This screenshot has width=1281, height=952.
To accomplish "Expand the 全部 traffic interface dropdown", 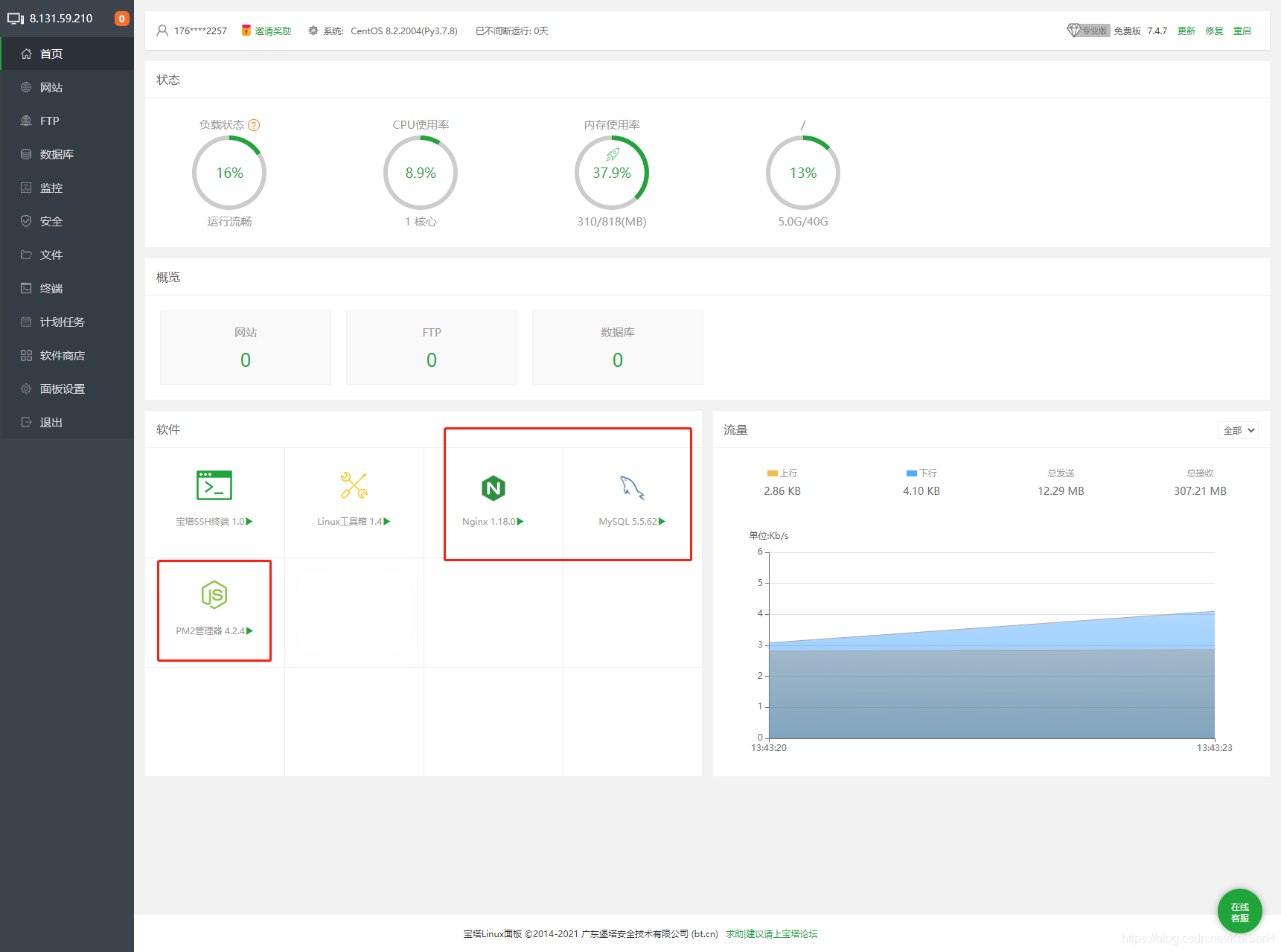I will 1239,430.
